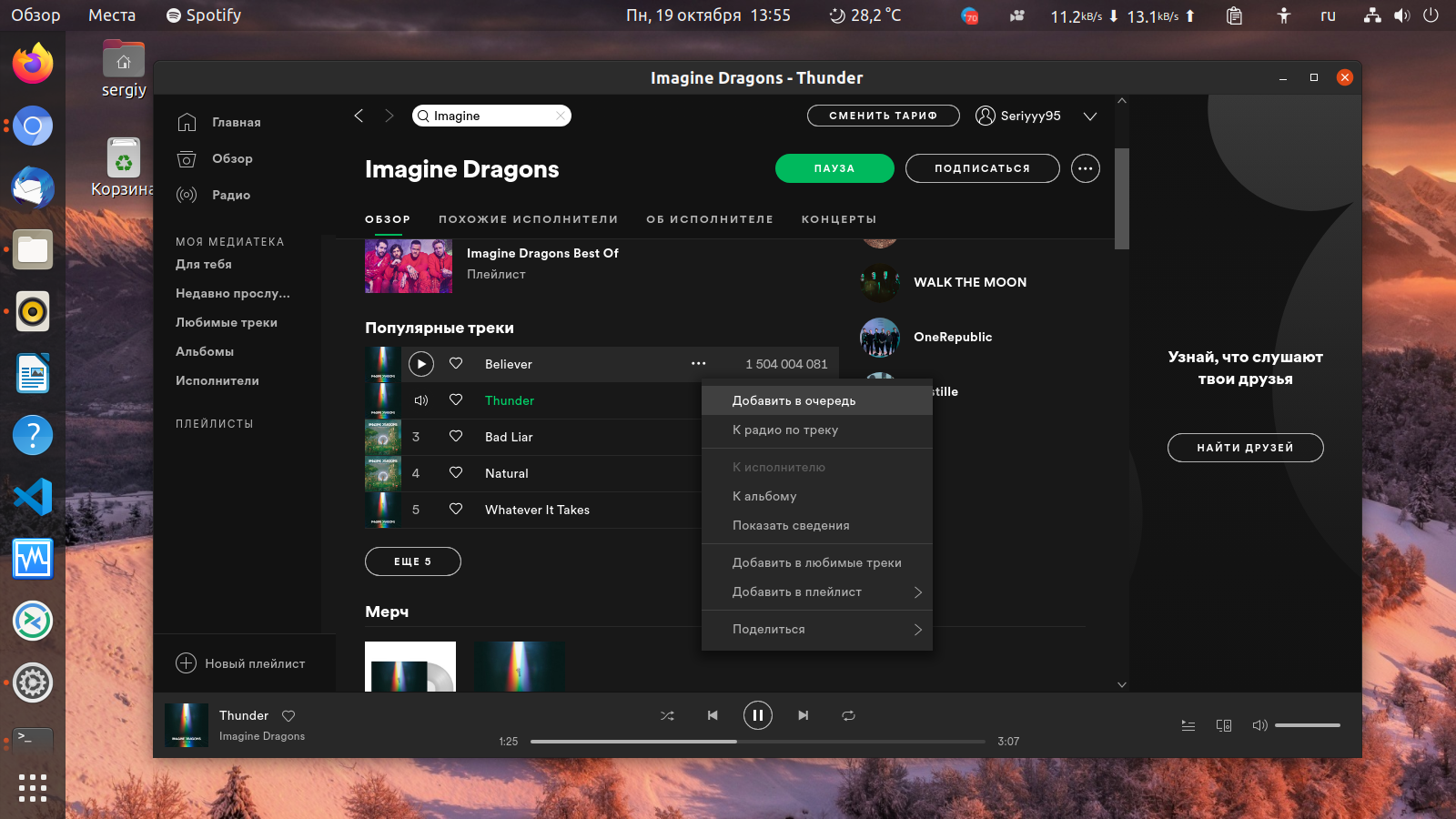Select Добавить в очередь
This screenshot has height=819, width=1456.
[x=817, y=400]
